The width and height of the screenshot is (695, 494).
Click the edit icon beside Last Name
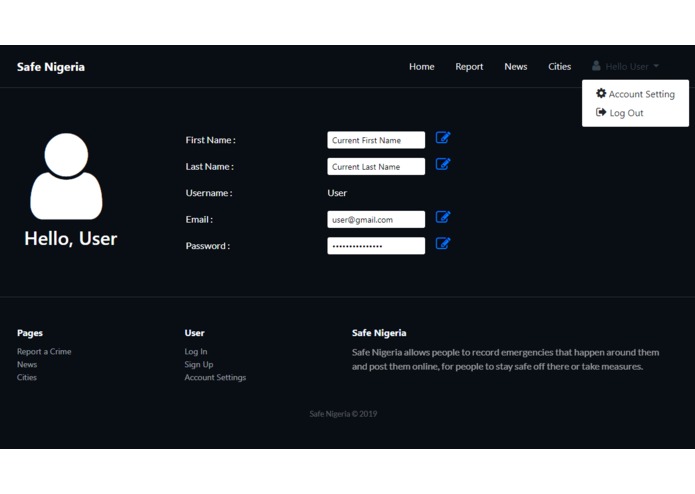tap(443, 164)
